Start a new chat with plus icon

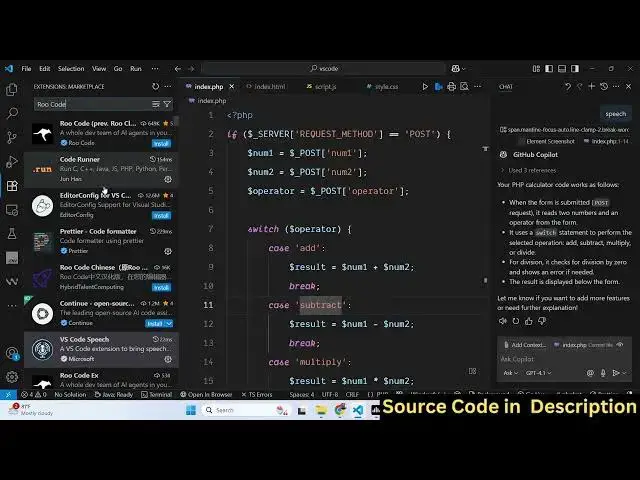pos(591,87)
